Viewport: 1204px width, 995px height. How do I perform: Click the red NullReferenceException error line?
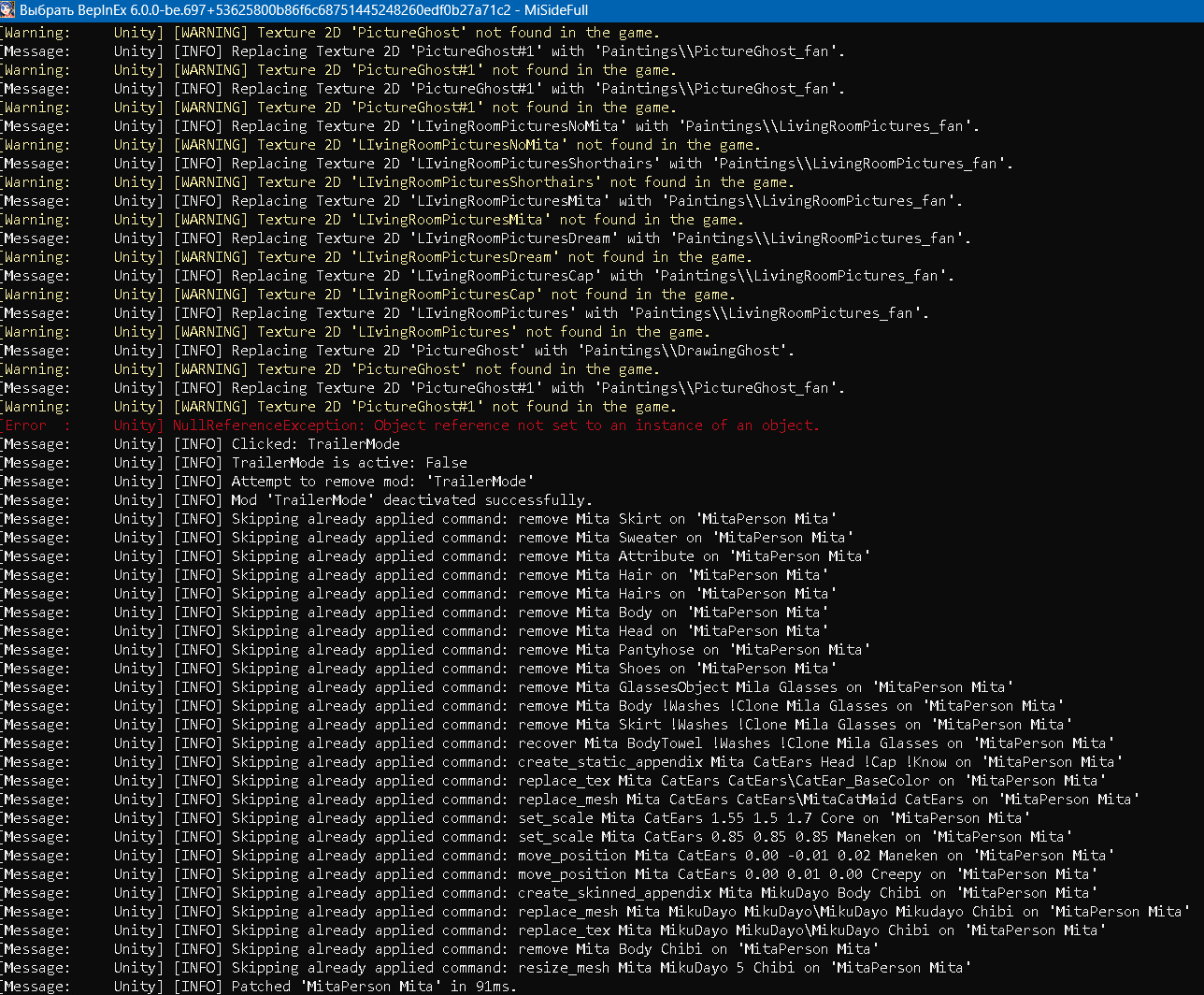pos(495,425)
